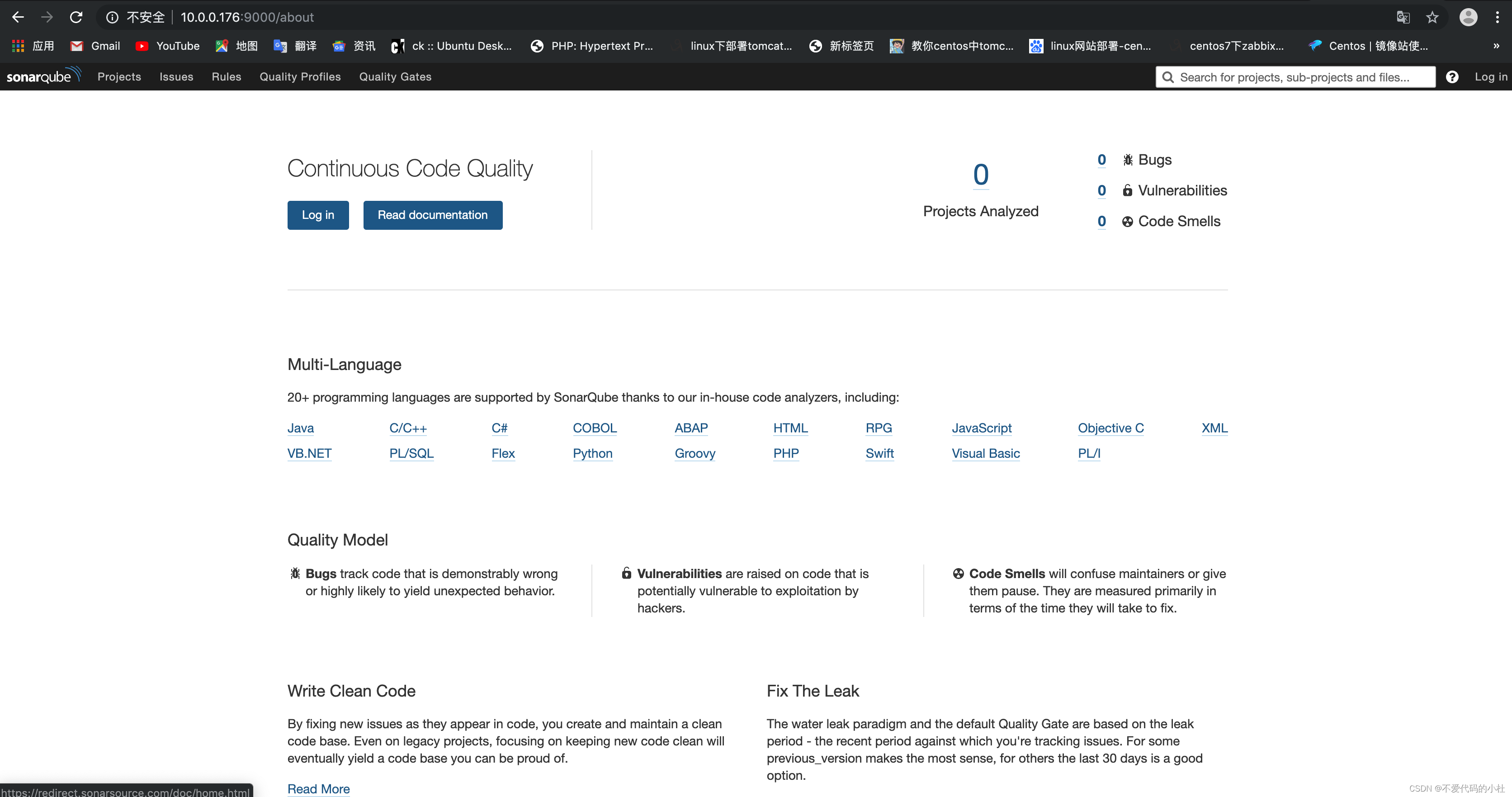
Task: Open the 地图 maps bookmark
Action: (236, 46)
